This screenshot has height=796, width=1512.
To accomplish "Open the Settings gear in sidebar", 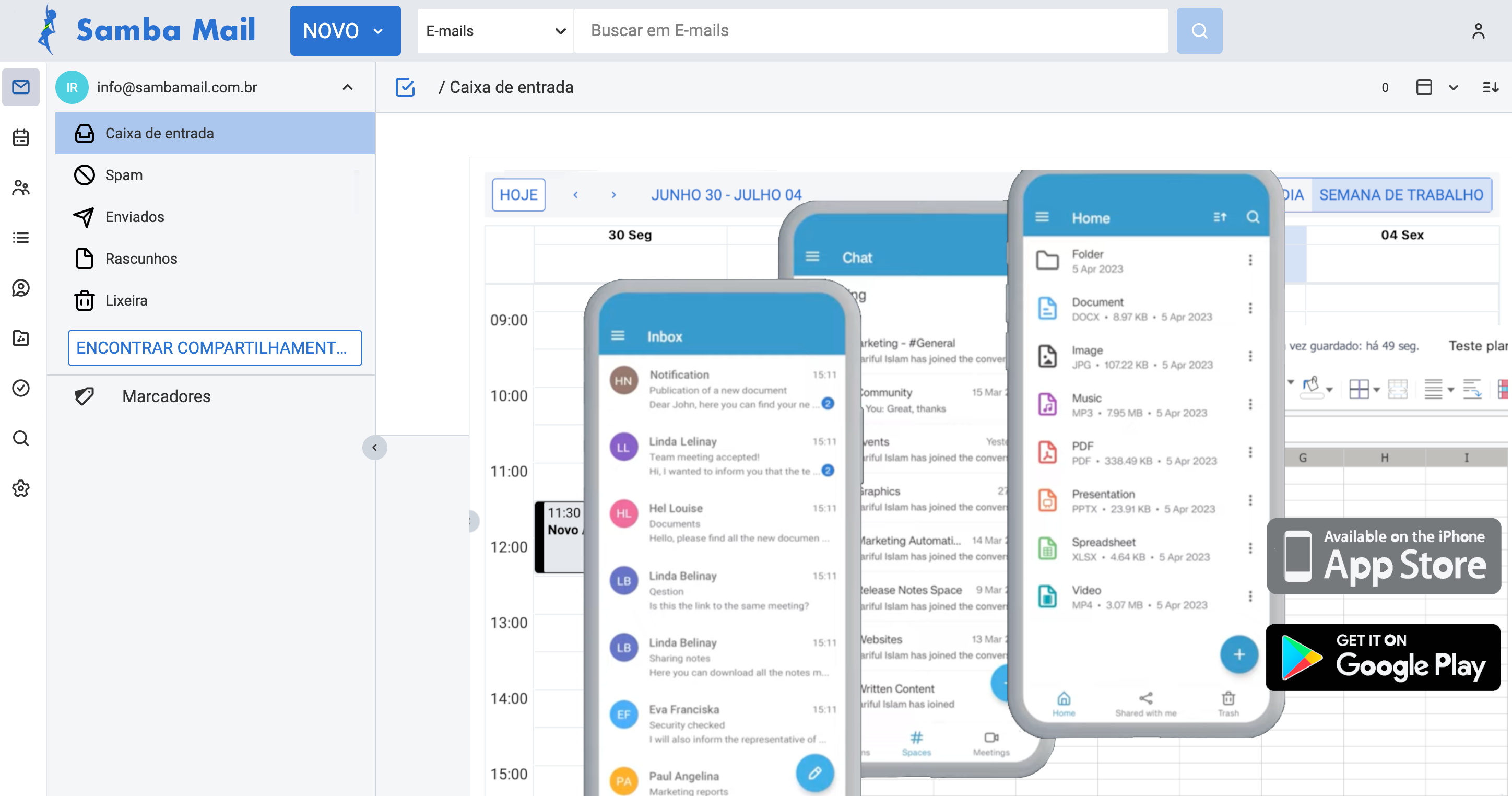I will pyautogui.click(x=20, y=488).
